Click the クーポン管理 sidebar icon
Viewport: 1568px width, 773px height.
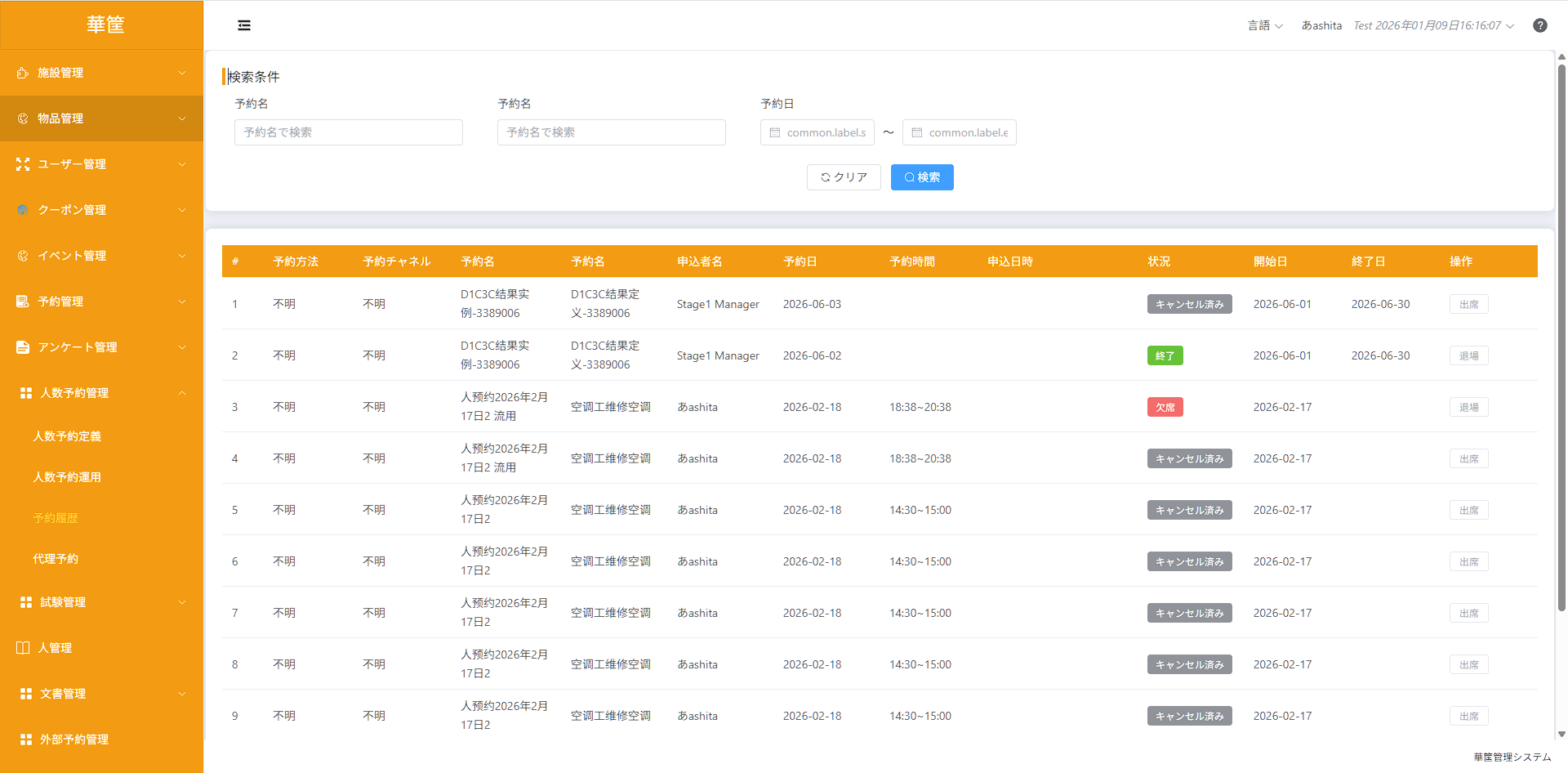pyautogui.click(x=23, y=210)
